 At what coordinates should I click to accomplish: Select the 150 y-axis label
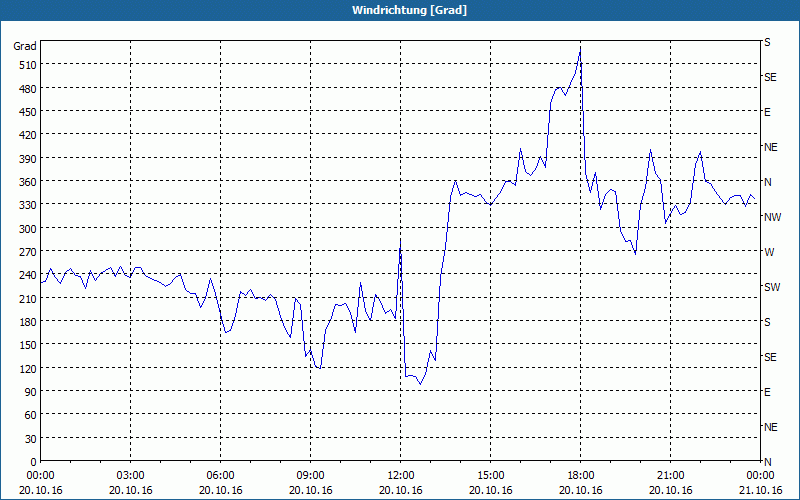[28, 345]
